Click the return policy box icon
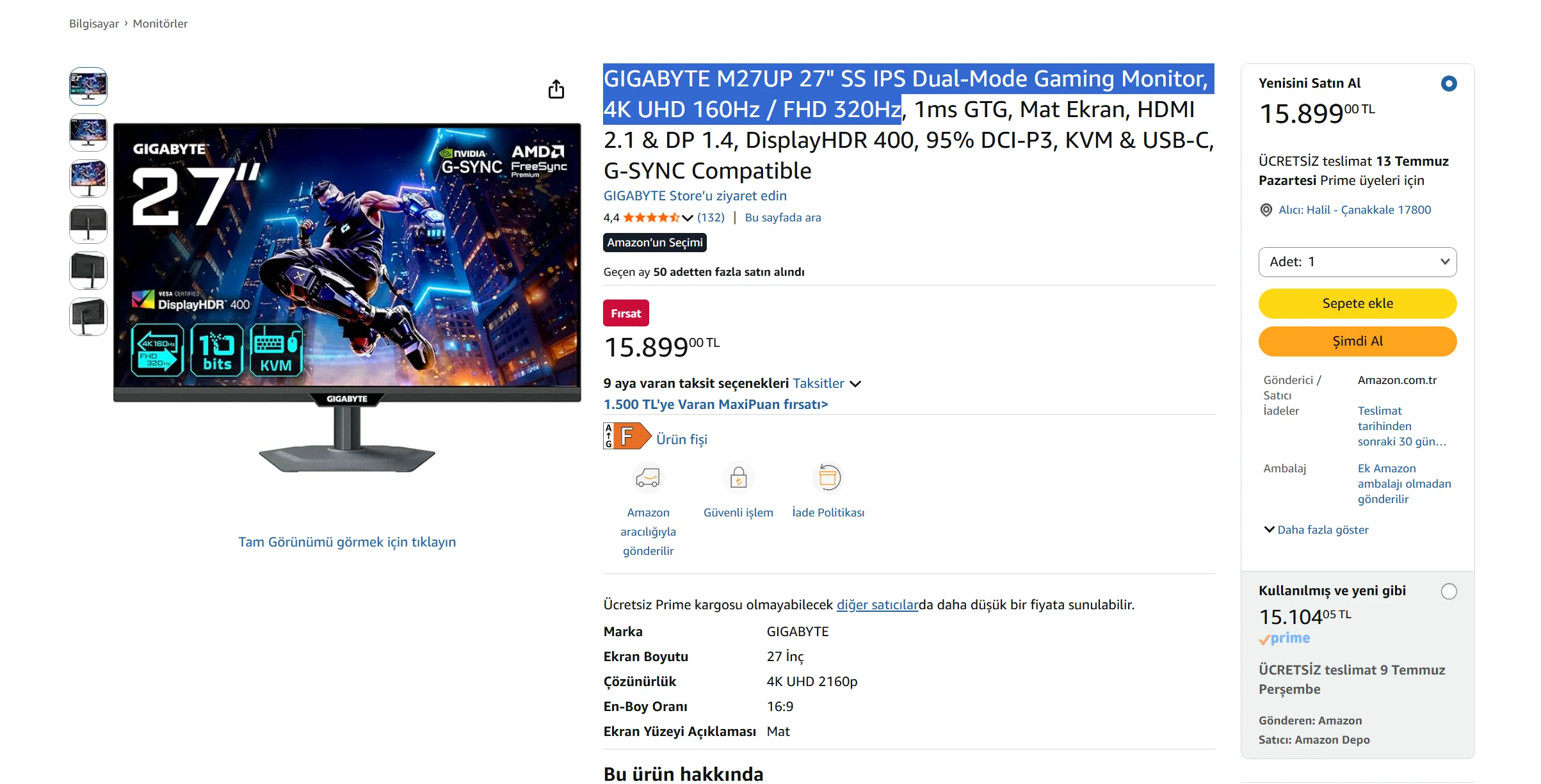Screen dimensions: 1541x784 point(828,478)
